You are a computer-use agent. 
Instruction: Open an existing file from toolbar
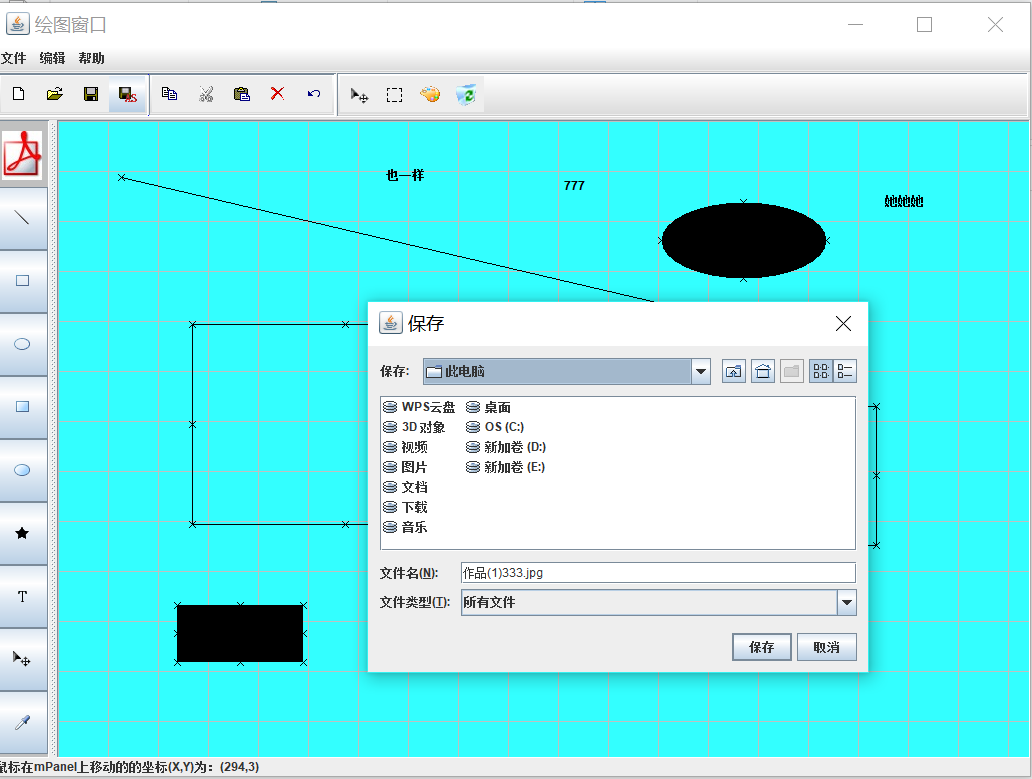55,94
